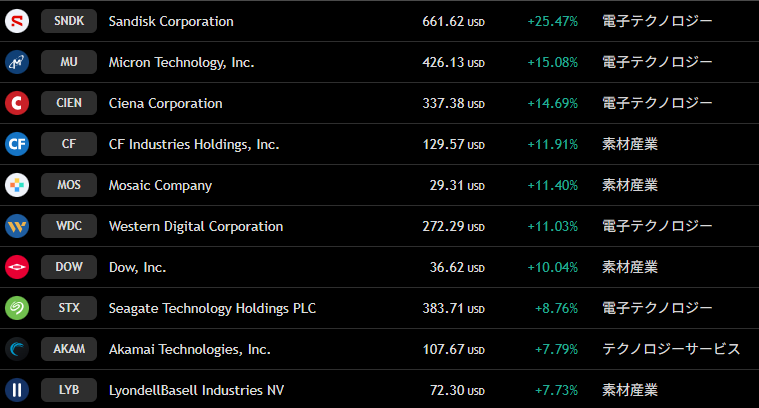Screen dimensions: 759x408
Task: Open the Mosaic Company name link
Action: pyautogui.click(x=160, y=185)
